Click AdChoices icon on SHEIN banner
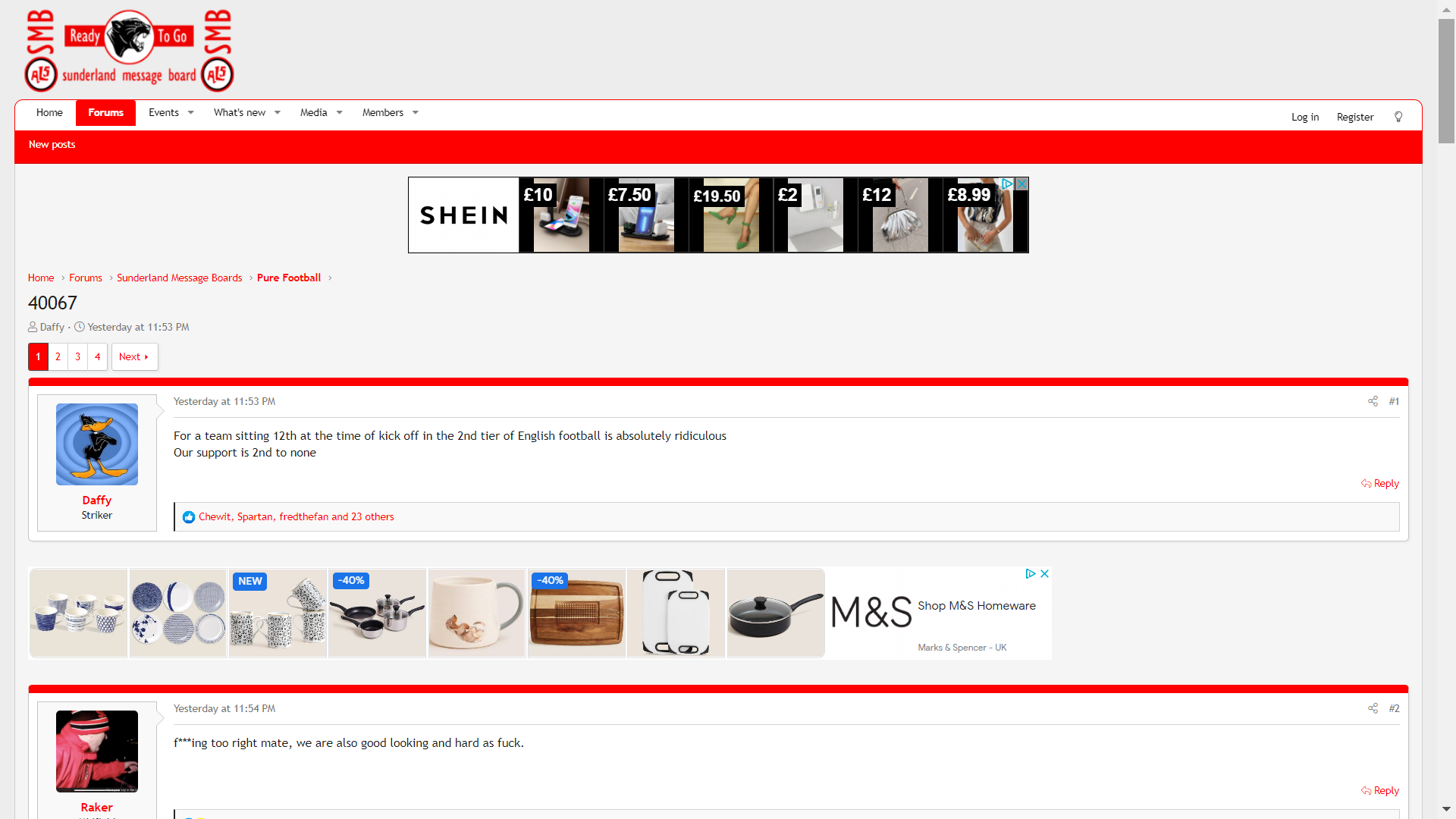Viewport: 1456px width, 819px height. tap(1007, 184)
